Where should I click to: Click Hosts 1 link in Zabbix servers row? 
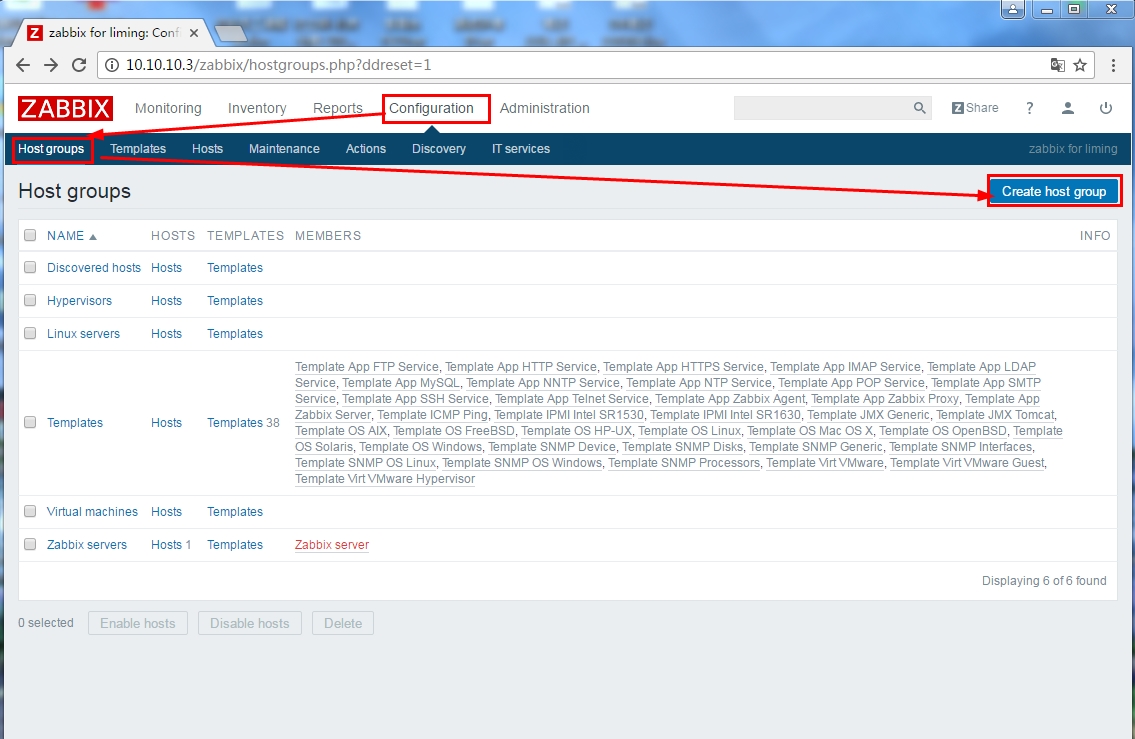[166, 545]
